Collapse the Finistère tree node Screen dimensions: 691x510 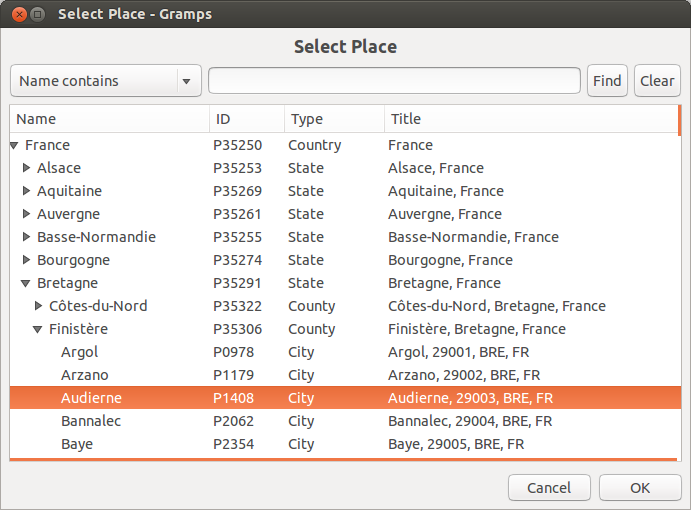38,329
